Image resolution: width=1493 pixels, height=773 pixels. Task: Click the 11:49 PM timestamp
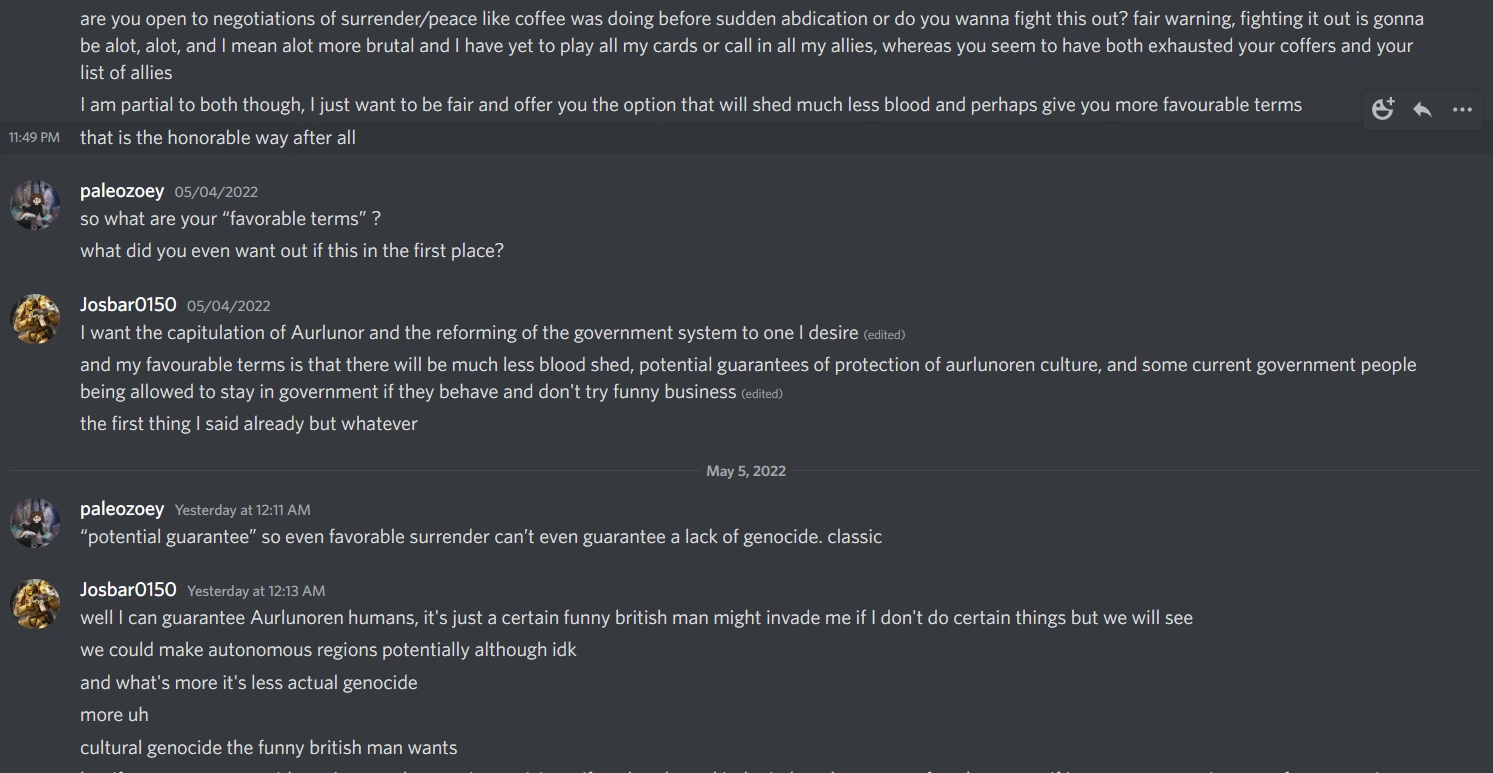coord(34,137)
